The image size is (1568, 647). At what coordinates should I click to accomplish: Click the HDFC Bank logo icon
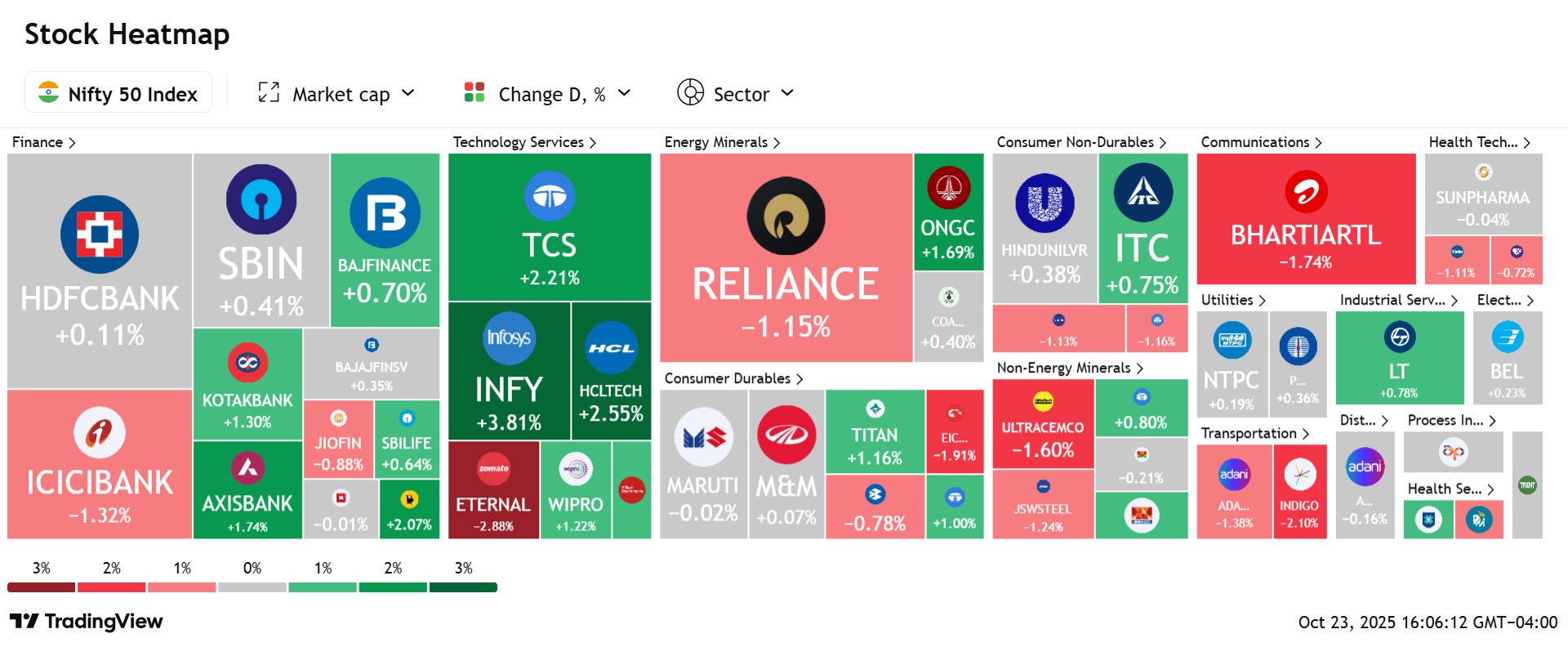[x=100, y=234]
